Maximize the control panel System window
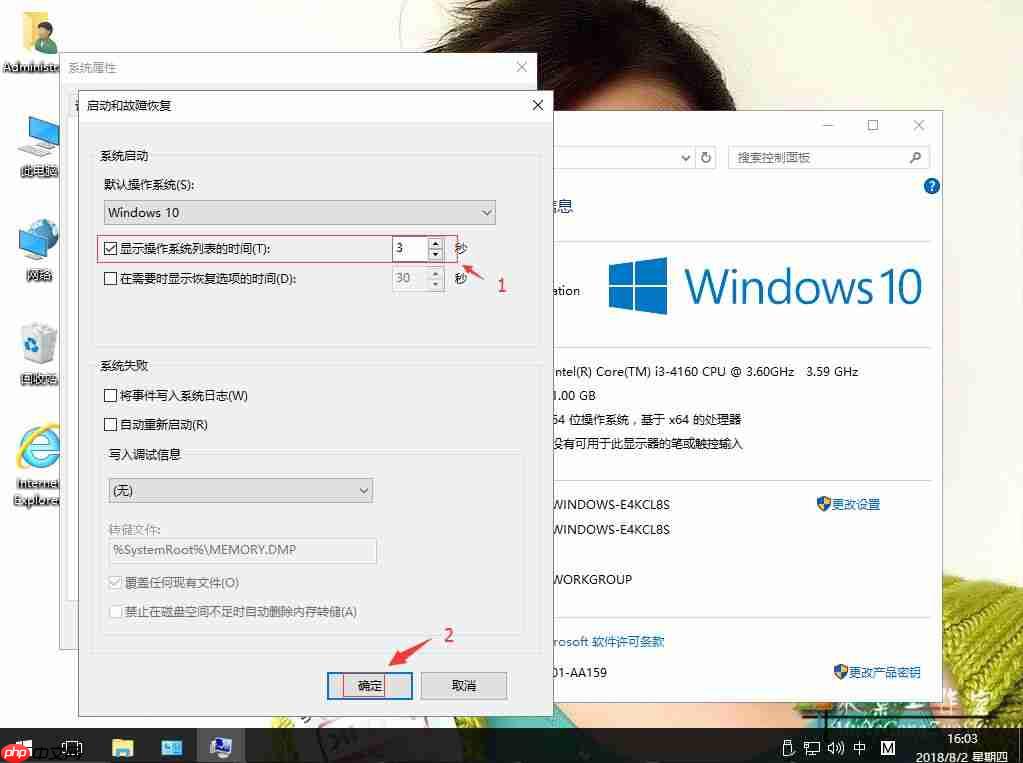This screenshot has height=763, width=1023. (873, 125)
